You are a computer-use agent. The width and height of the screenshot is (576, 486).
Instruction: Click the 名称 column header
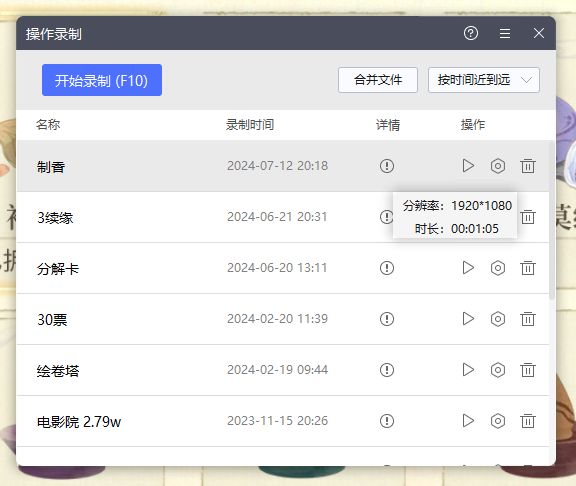click(48, 125)
